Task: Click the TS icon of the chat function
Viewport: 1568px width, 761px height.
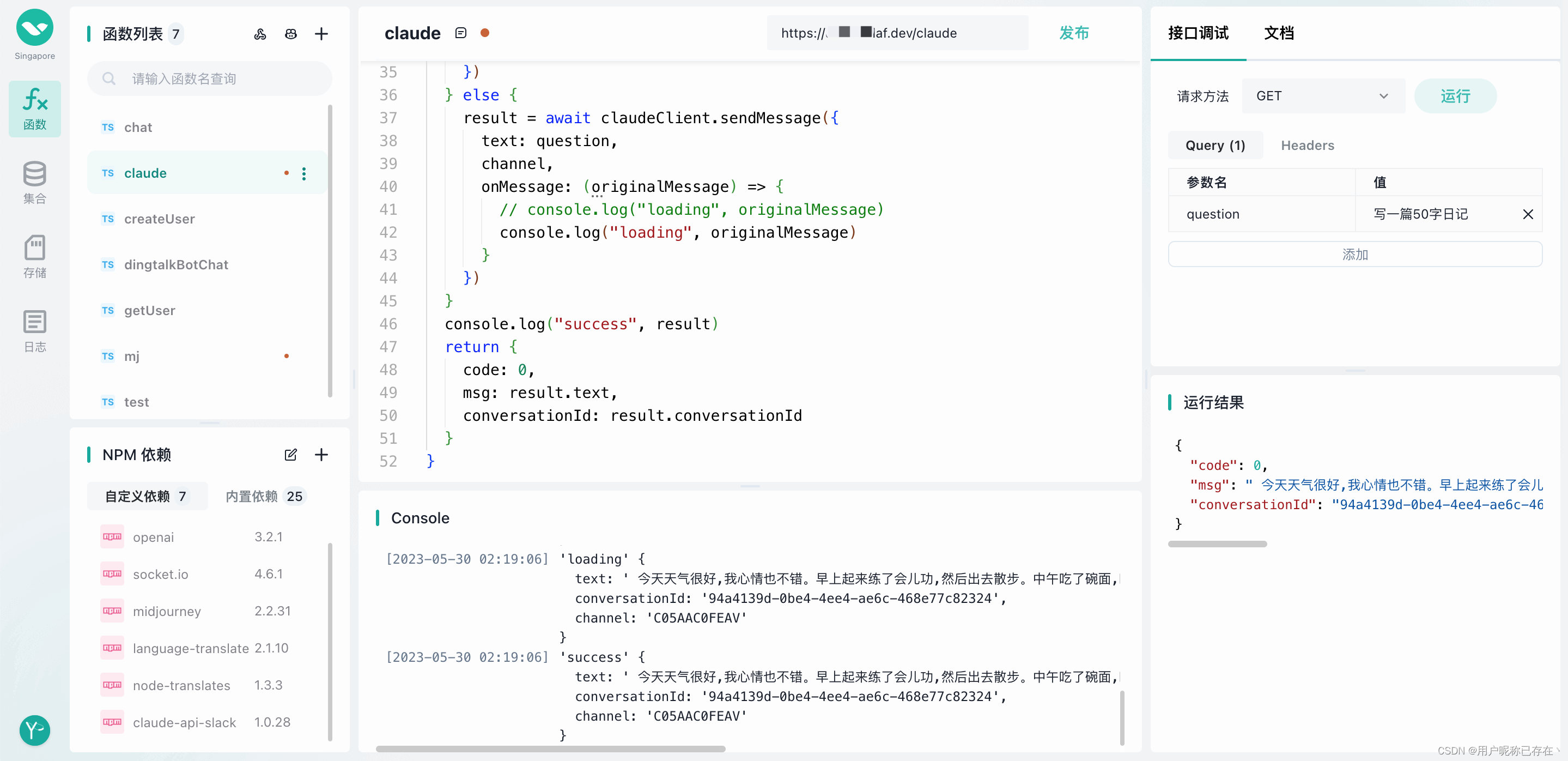Action: (x=108, y=127)
